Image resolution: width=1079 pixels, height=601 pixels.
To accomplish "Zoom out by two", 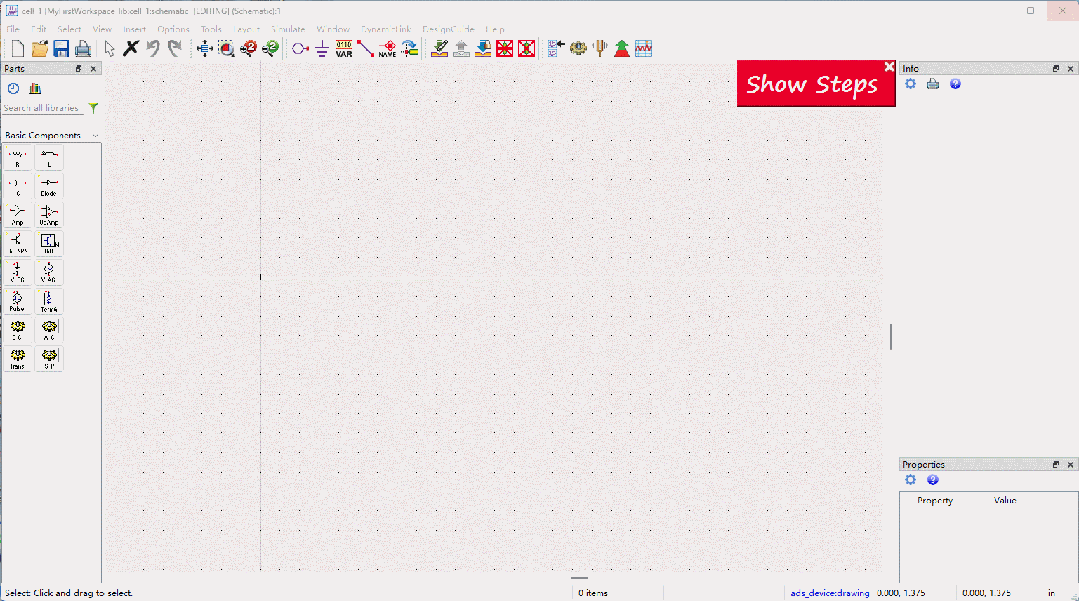I will [270, 48].
